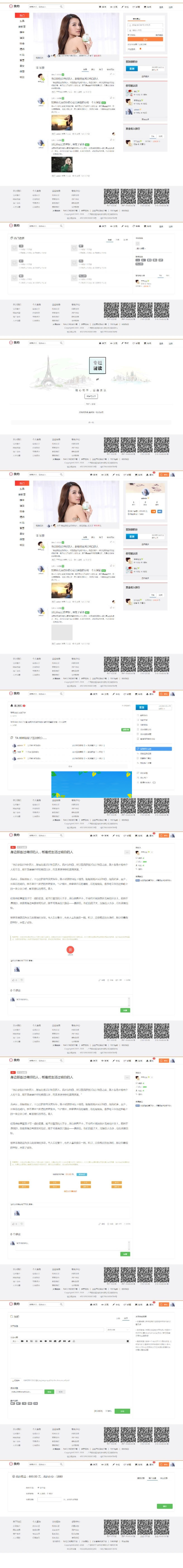The height and width of the screenshot is (1568, 183).
Task: Click the blue check-in button in the right sidebar
Action: point(132,69)
